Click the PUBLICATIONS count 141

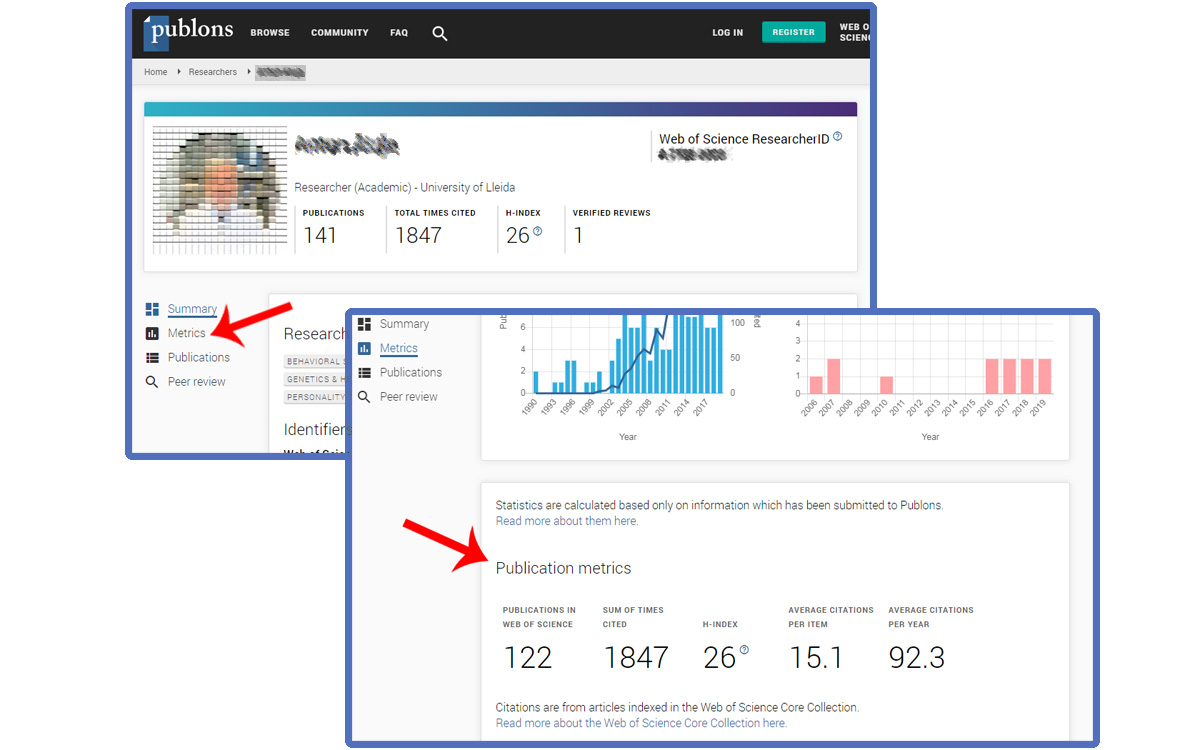320,235
